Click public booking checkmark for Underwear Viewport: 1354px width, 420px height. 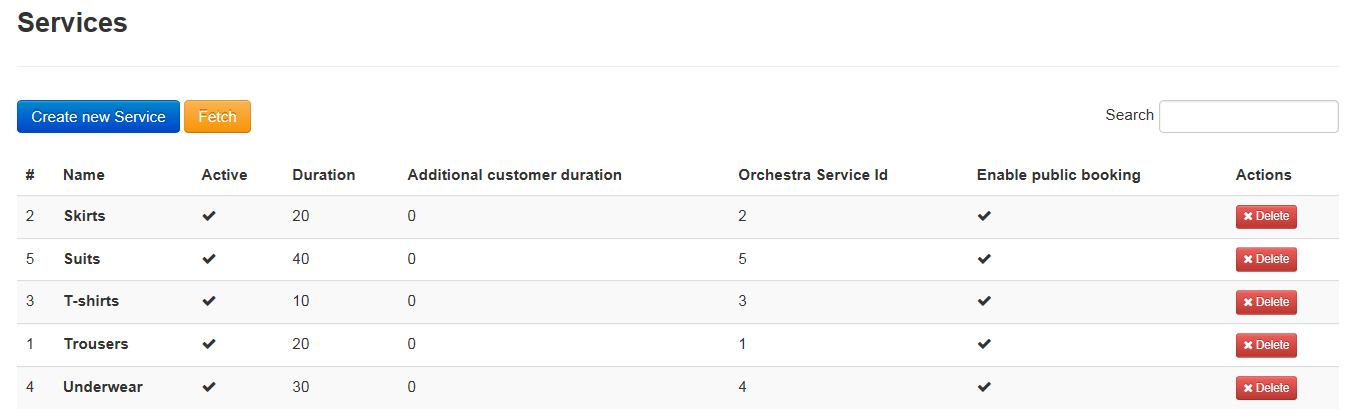pos(984,387)
